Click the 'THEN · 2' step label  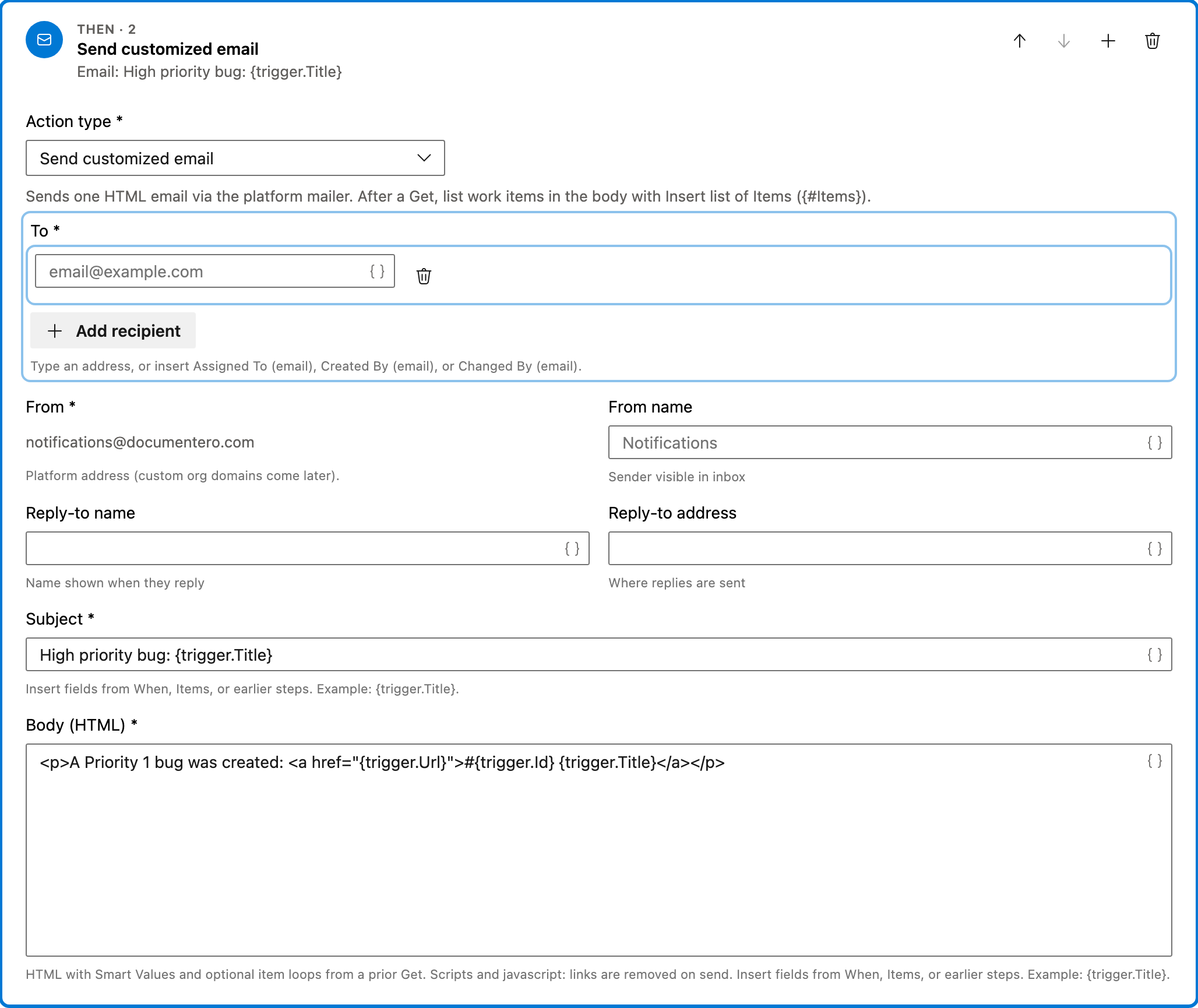coord(107,29)
